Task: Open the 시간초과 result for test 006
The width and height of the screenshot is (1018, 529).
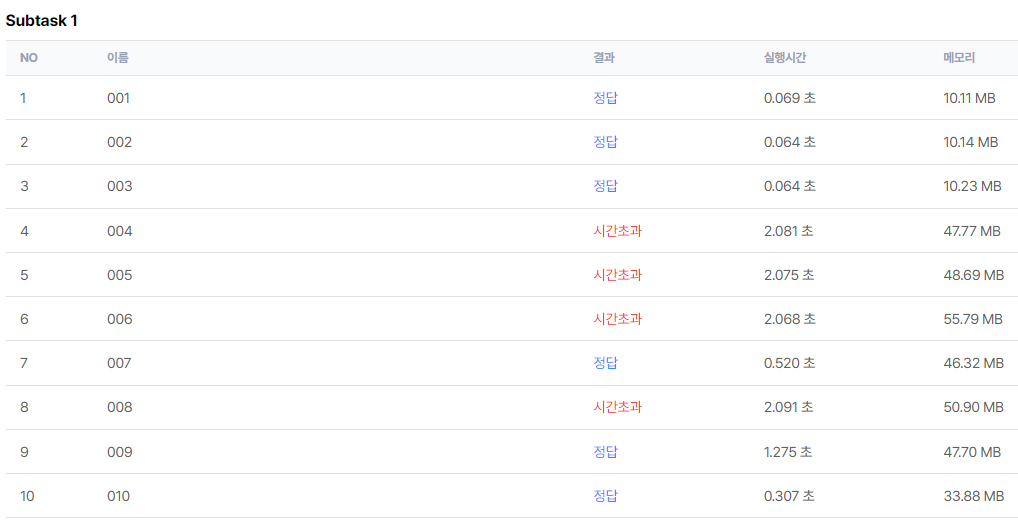Action: [617, 319]
